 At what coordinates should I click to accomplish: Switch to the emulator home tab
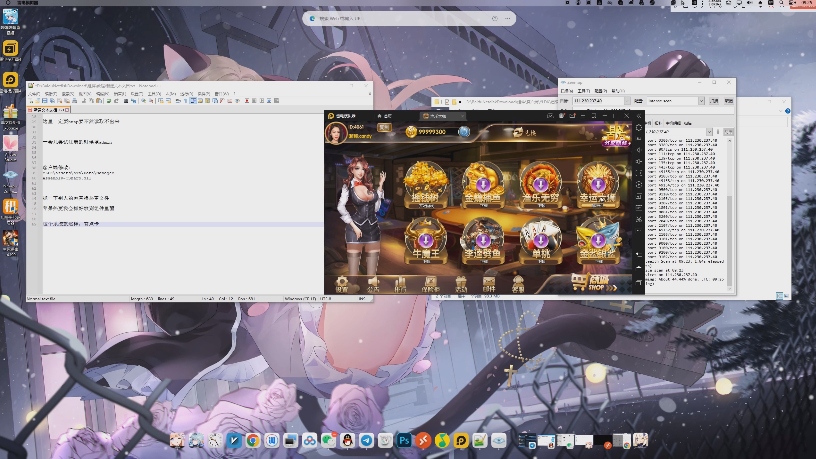pos(384,116)
